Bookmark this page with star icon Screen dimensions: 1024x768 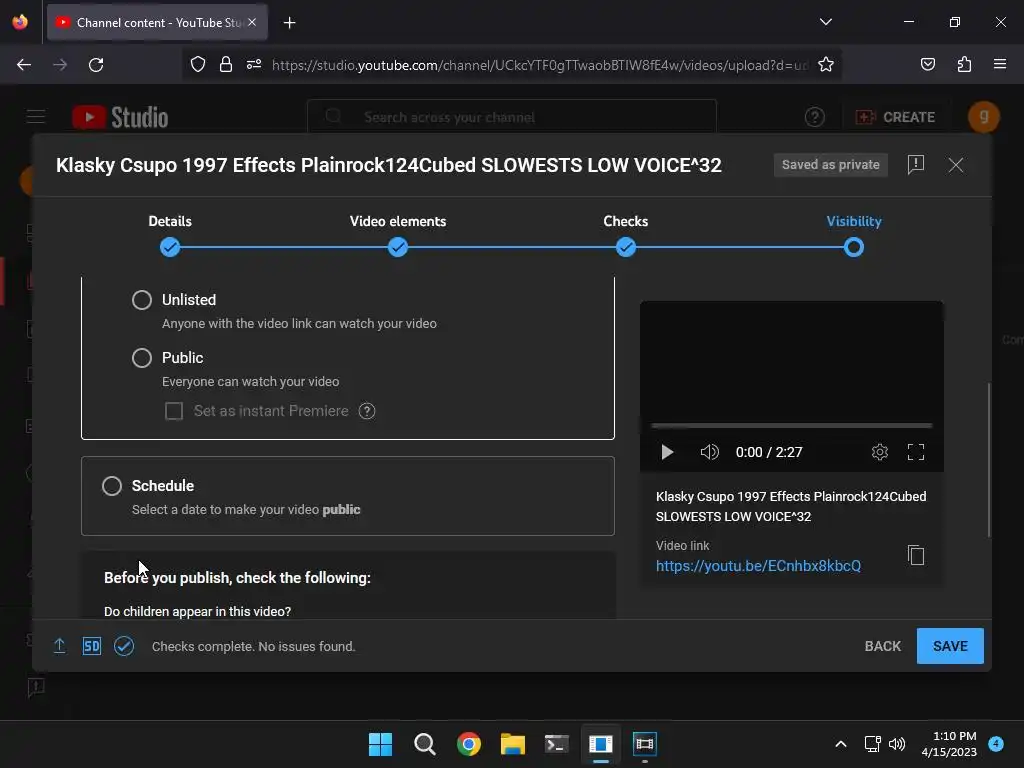825,64
